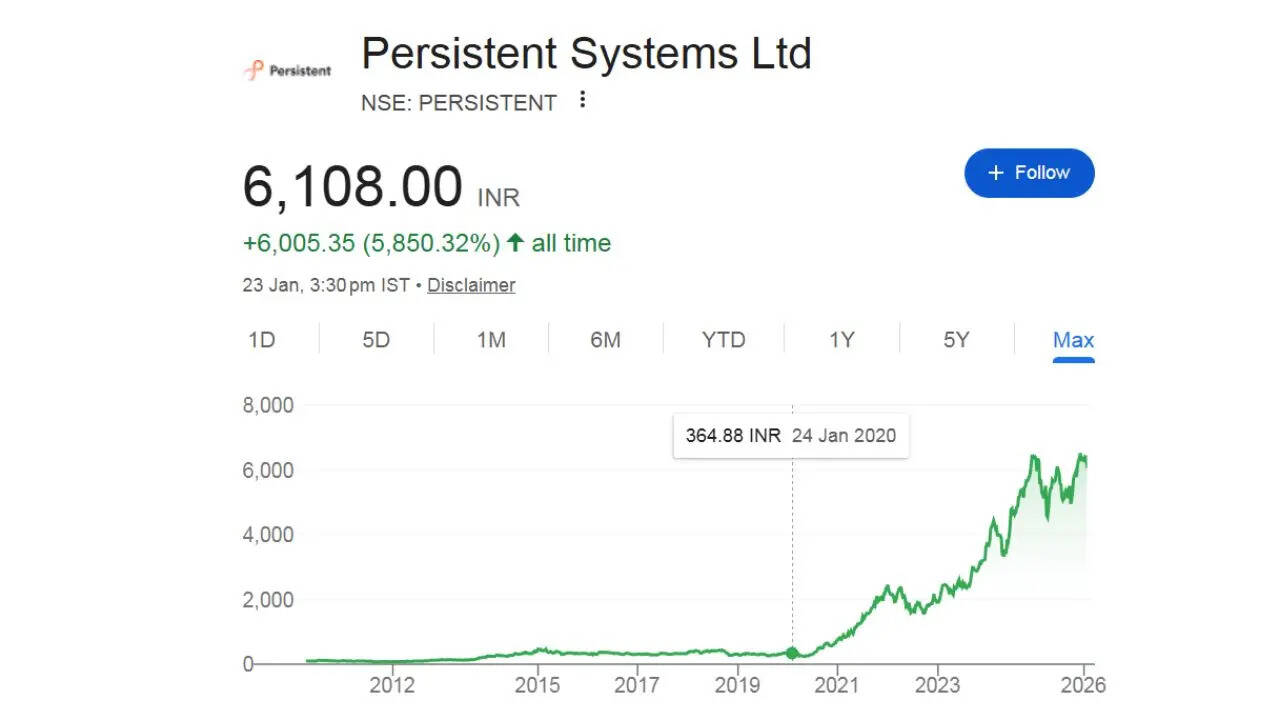Switch chart to 1D range
Viewport: 1280px width, 720px height.
pyautogui.click(x=262, y=340)
